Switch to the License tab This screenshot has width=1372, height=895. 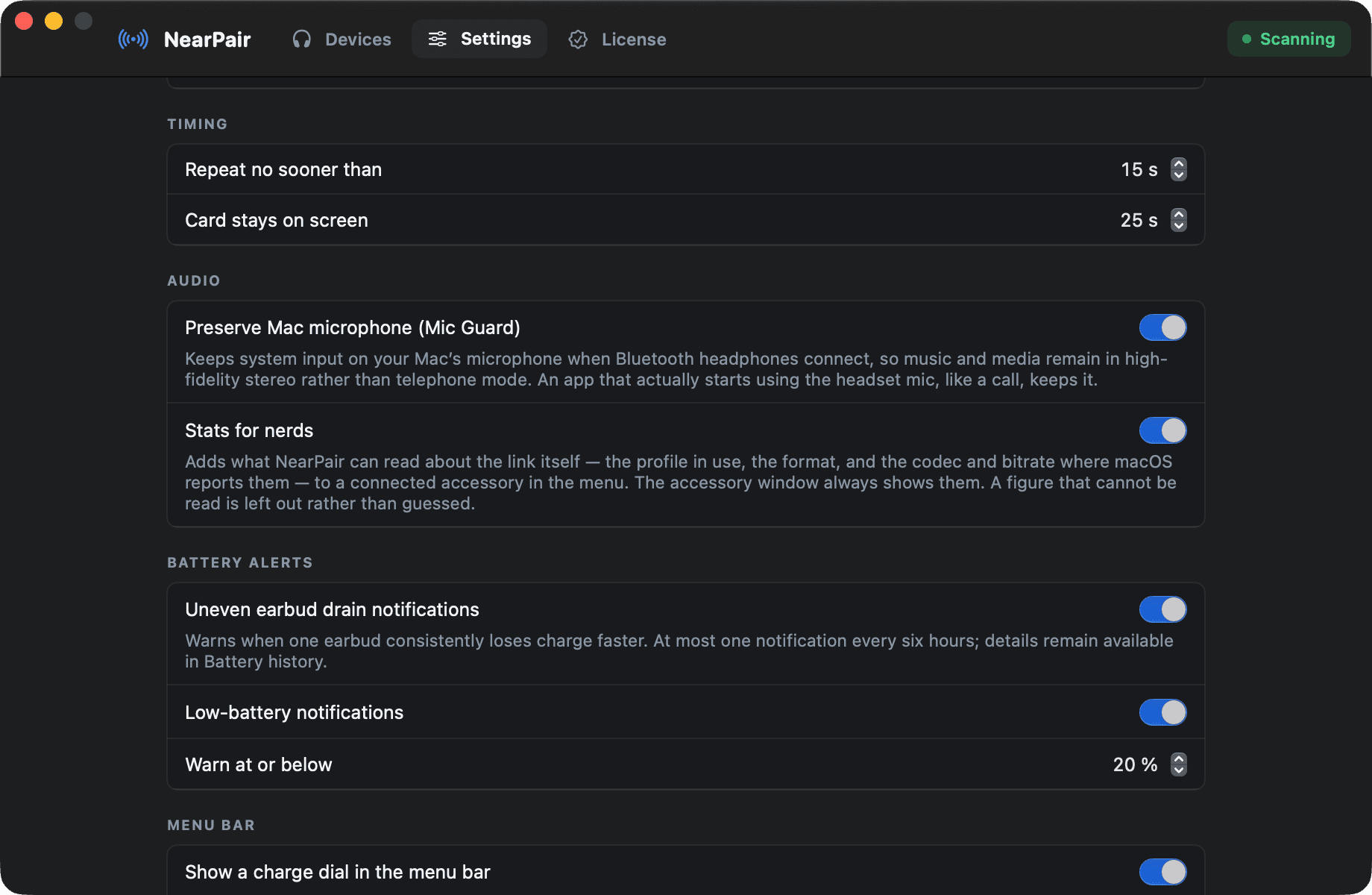tap(618, 39)
